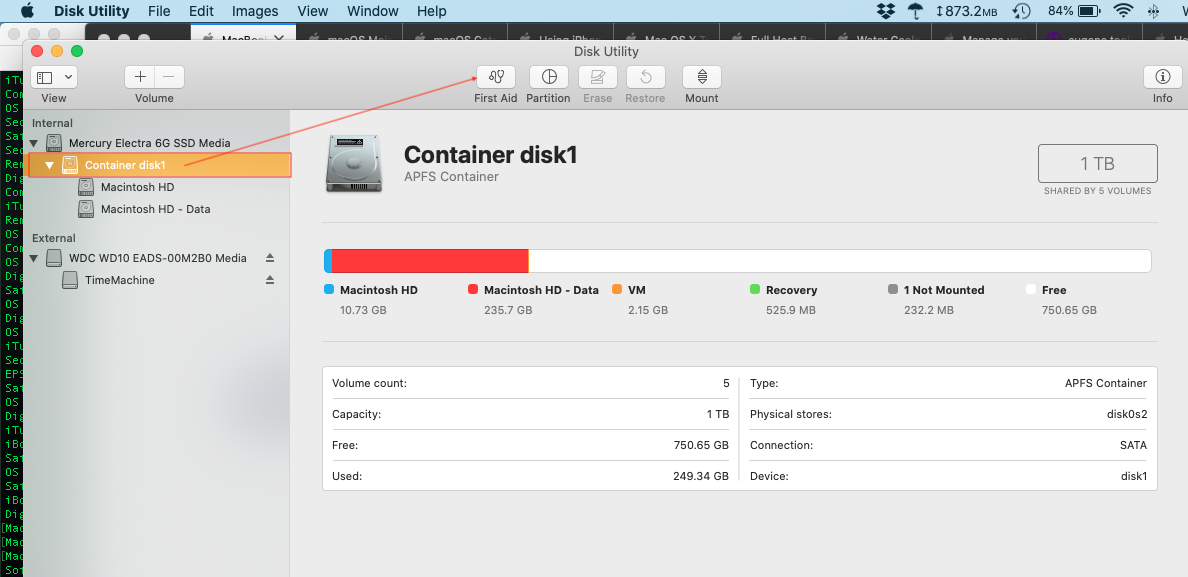Screen dimensions: 1188x577
Task: Open the View sidebar options dropdown
Action: 54,77
